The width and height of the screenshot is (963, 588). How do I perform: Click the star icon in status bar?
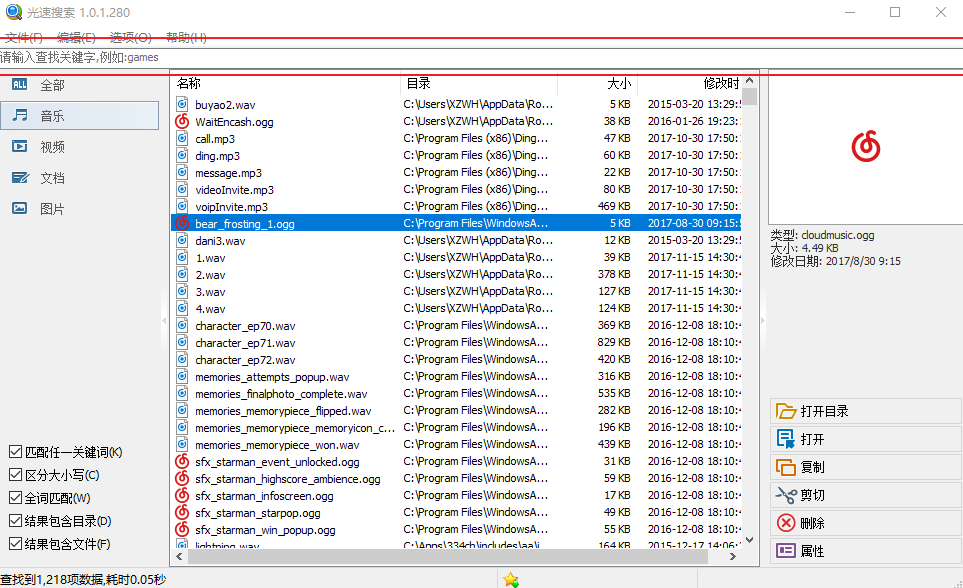[511, 579]
